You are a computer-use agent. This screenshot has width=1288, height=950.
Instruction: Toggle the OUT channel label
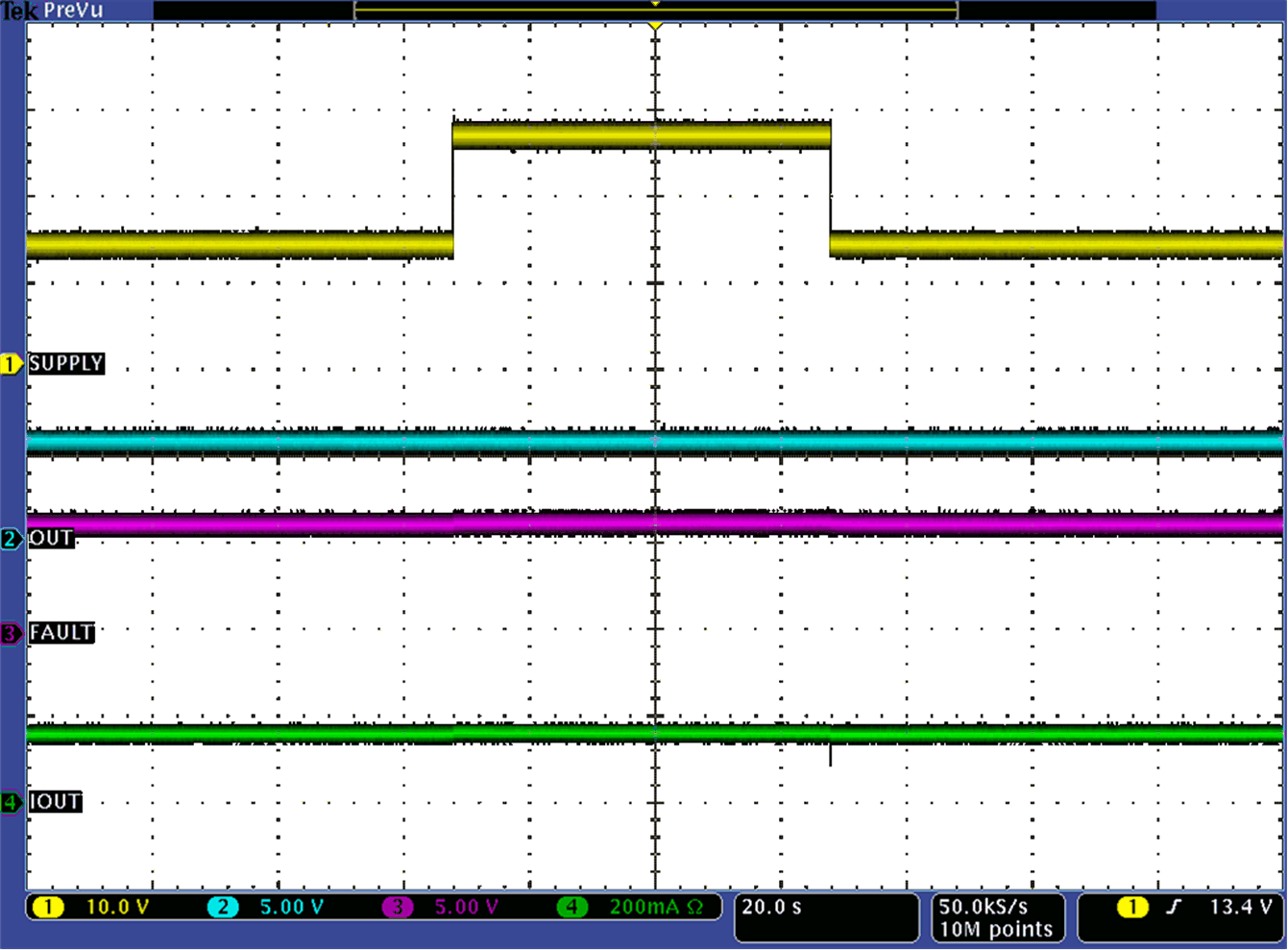pos(50,538)
